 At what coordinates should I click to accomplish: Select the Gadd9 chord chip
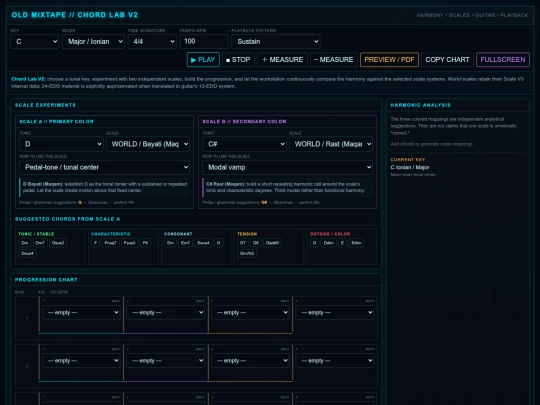point(273,243)
